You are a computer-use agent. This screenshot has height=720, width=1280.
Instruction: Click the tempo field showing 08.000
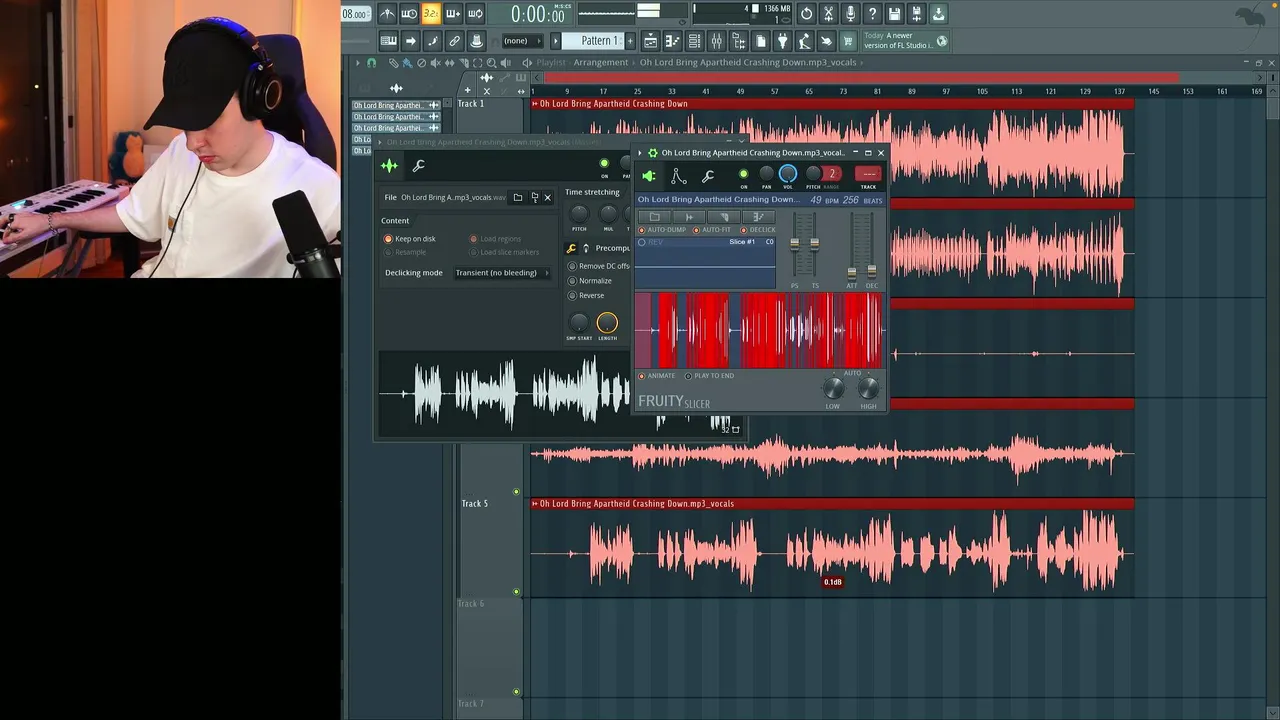pyautogui.click(x=355, y=14)
